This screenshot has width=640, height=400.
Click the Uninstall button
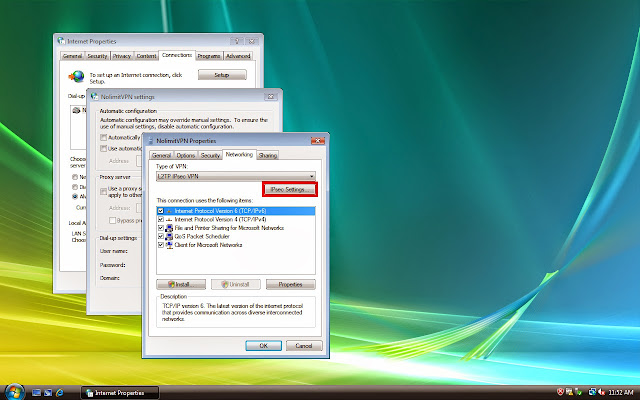pos(236,284)
